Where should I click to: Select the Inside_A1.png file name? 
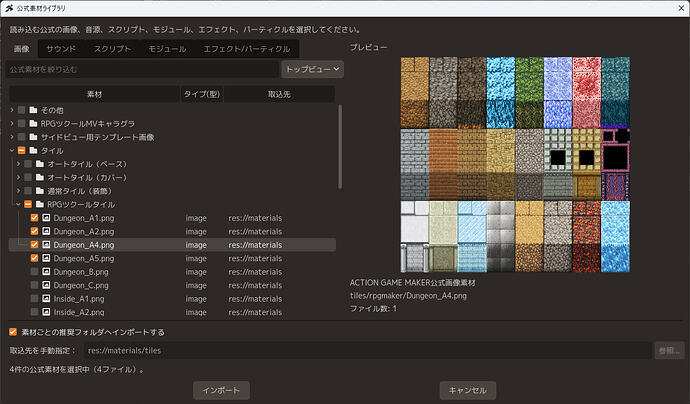pos(79,299)
